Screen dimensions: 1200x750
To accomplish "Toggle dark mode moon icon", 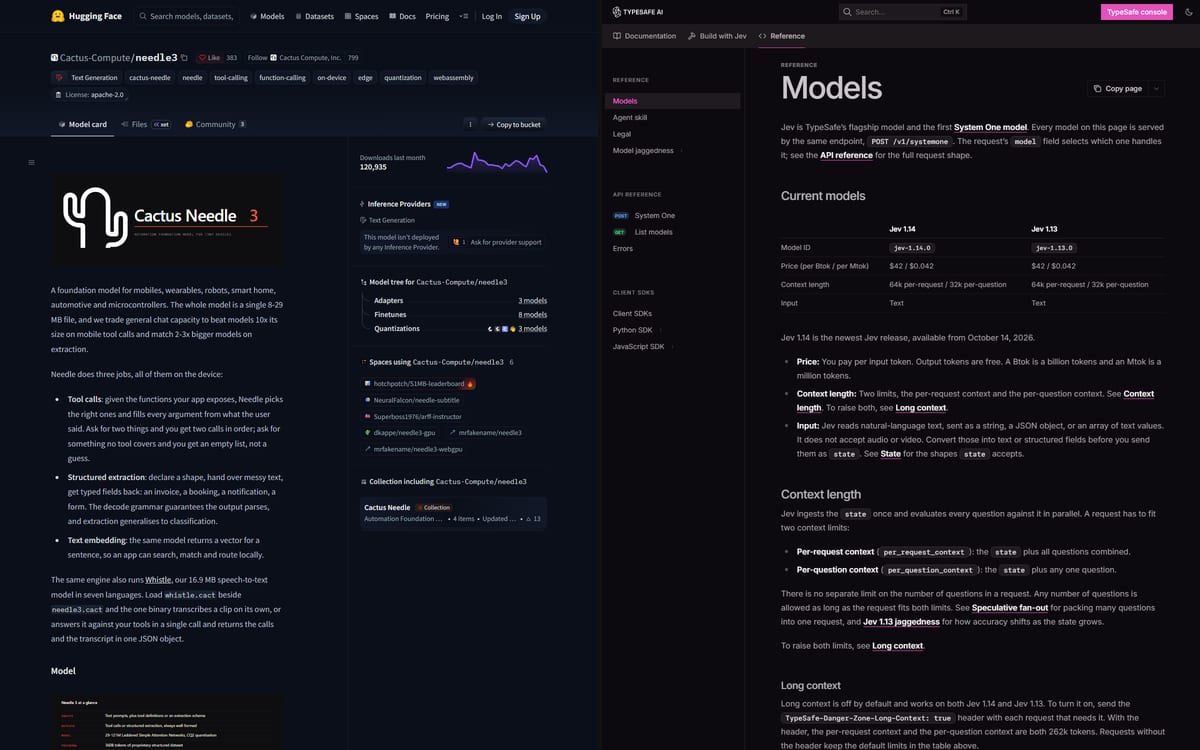I will coord(1186,12).
